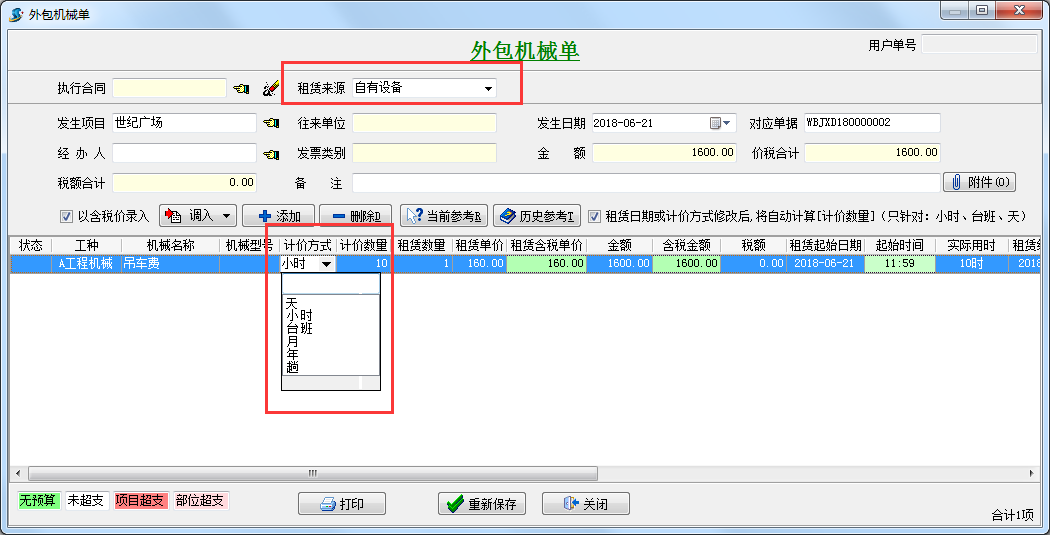Click into the 备注 remarks field
1050x535 pixels.
(x=645, y=183)
